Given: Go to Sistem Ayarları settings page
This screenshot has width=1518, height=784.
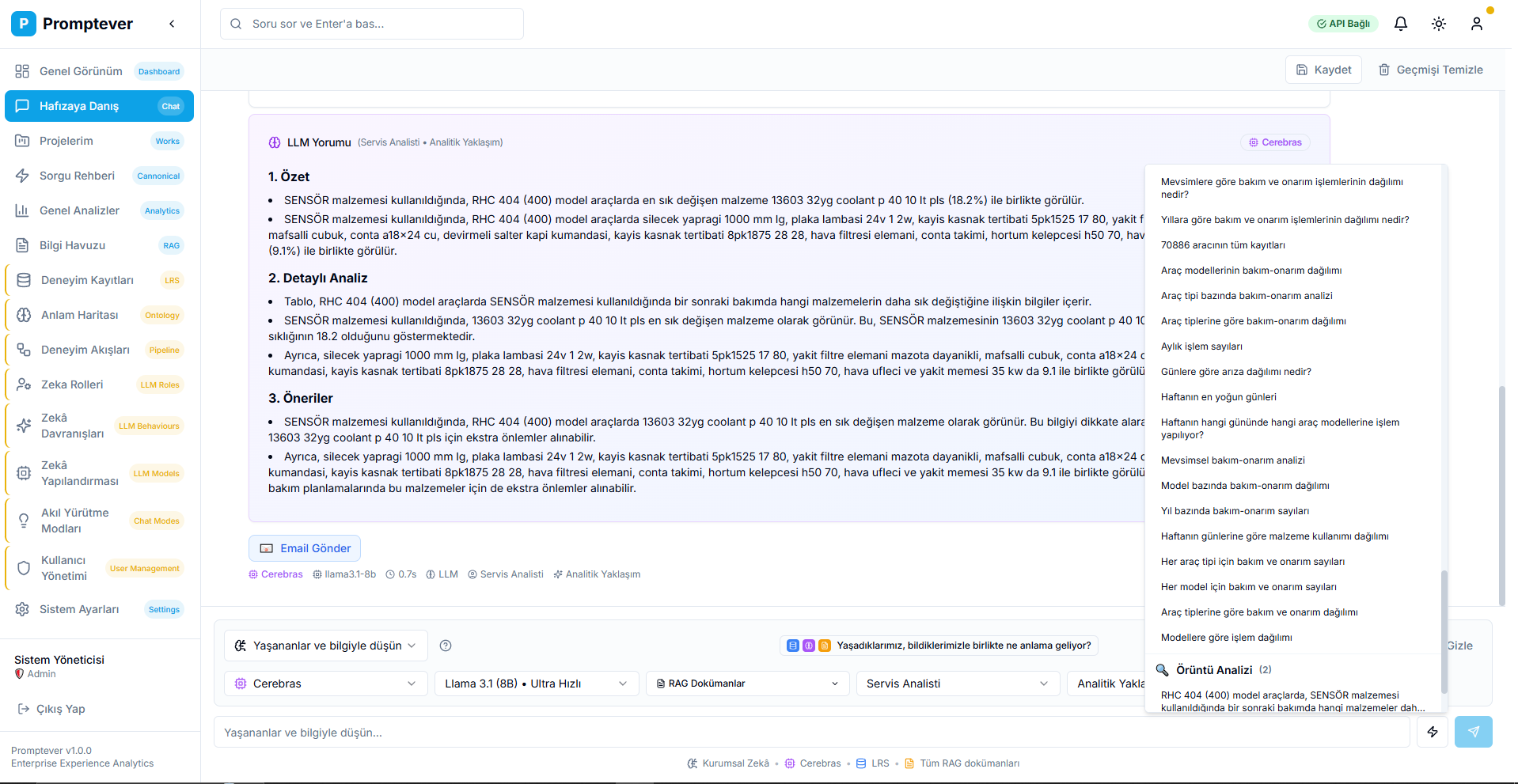Looking at the screenshot, I should tap(79, 609).
